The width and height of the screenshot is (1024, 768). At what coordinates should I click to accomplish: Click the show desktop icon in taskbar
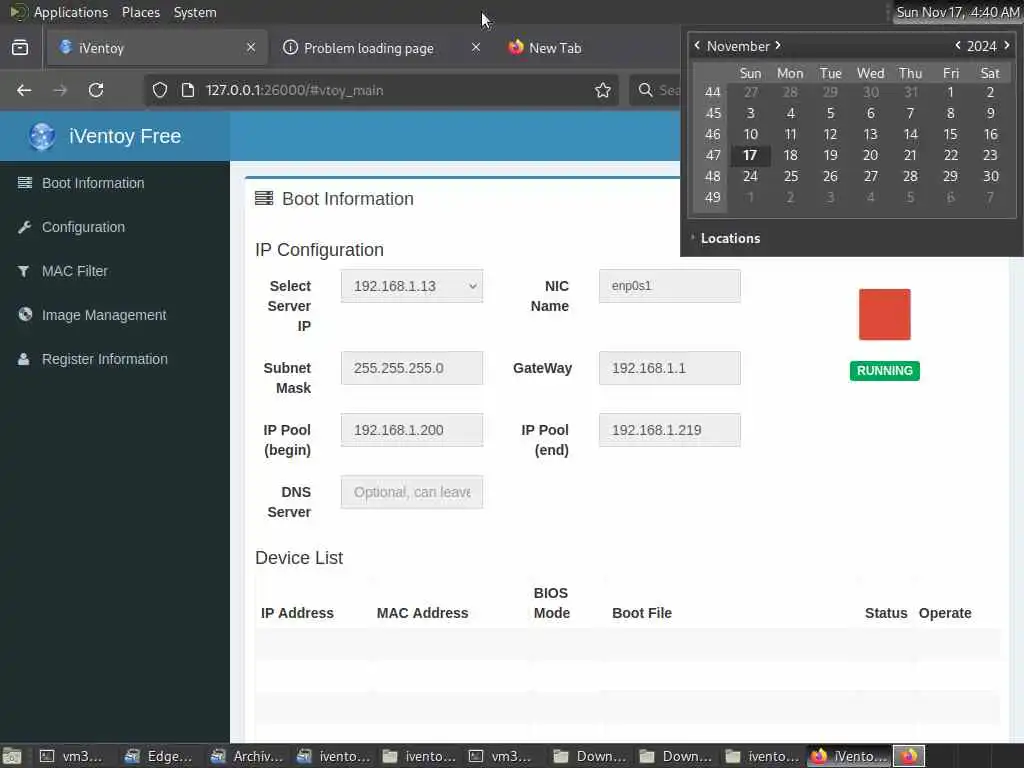[x=12, y=756]
